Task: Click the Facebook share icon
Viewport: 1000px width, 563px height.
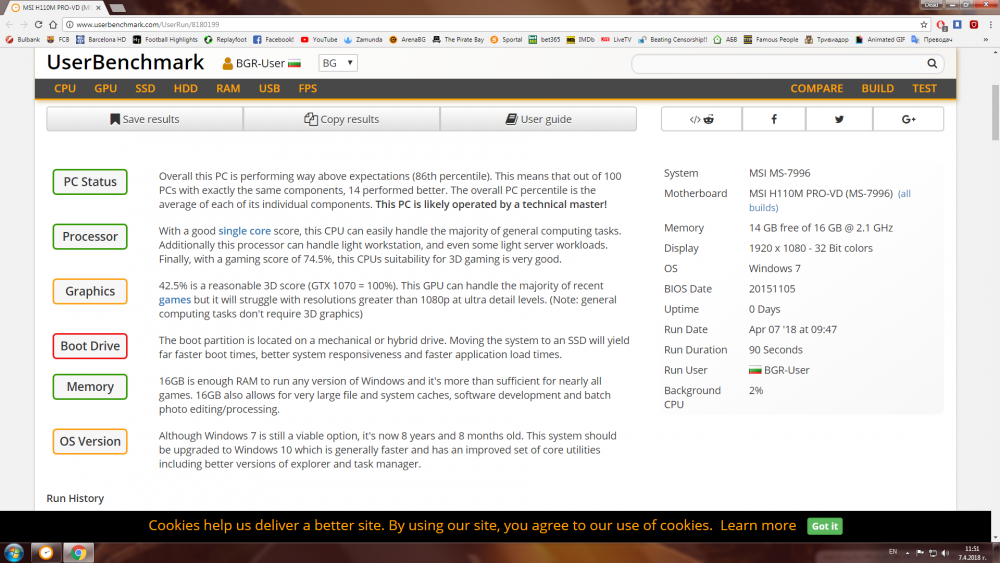Action: click(774, 119)
